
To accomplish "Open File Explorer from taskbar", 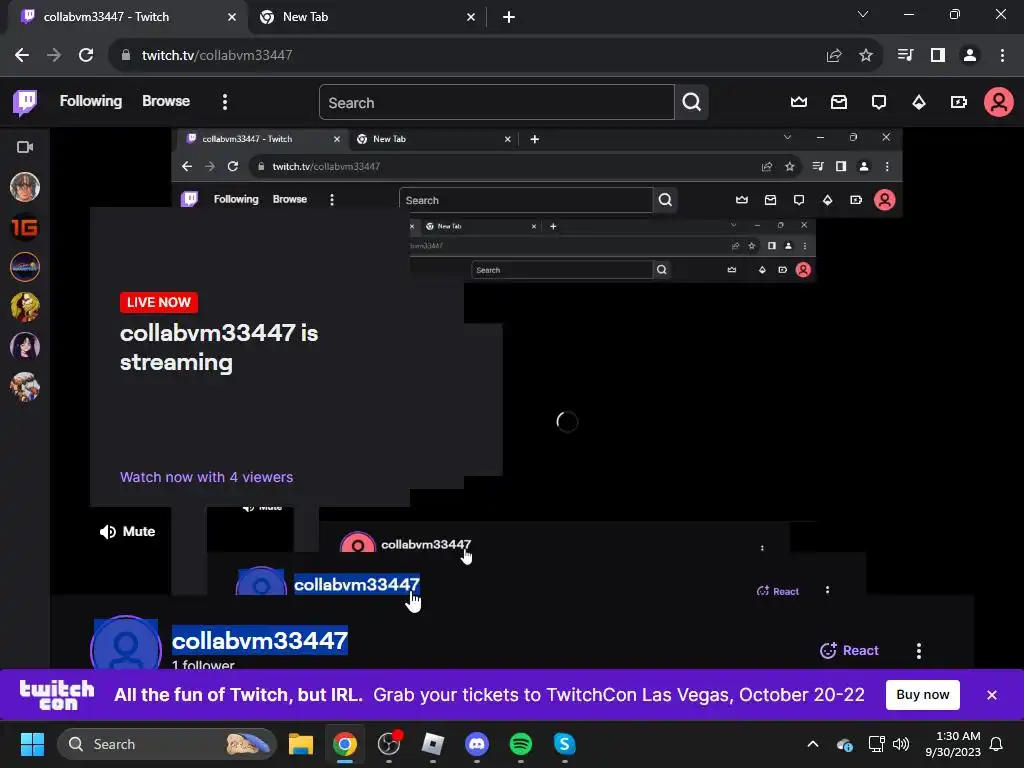I will tap(301, 744).
